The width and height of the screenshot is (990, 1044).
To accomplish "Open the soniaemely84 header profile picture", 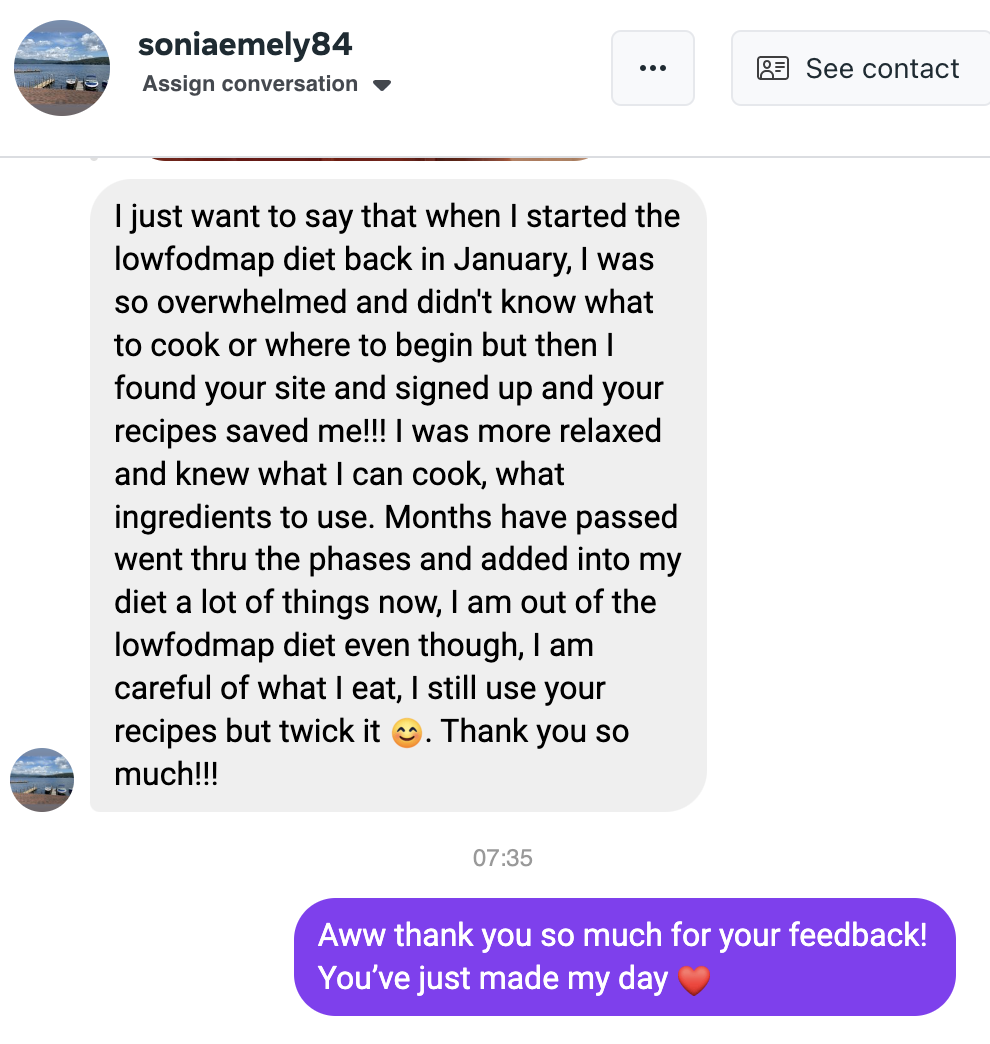I will [x=62, y=68].
